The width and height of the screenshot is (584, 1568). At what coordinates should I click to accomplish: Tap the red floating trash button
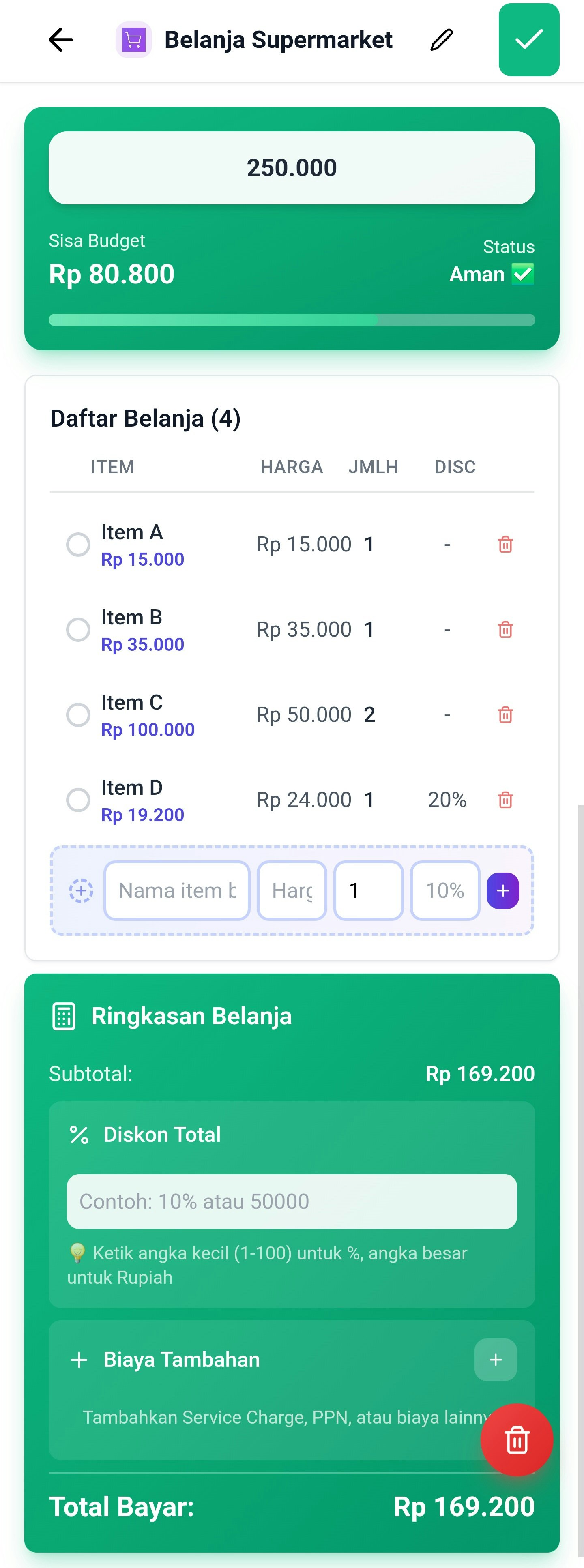517,1440
